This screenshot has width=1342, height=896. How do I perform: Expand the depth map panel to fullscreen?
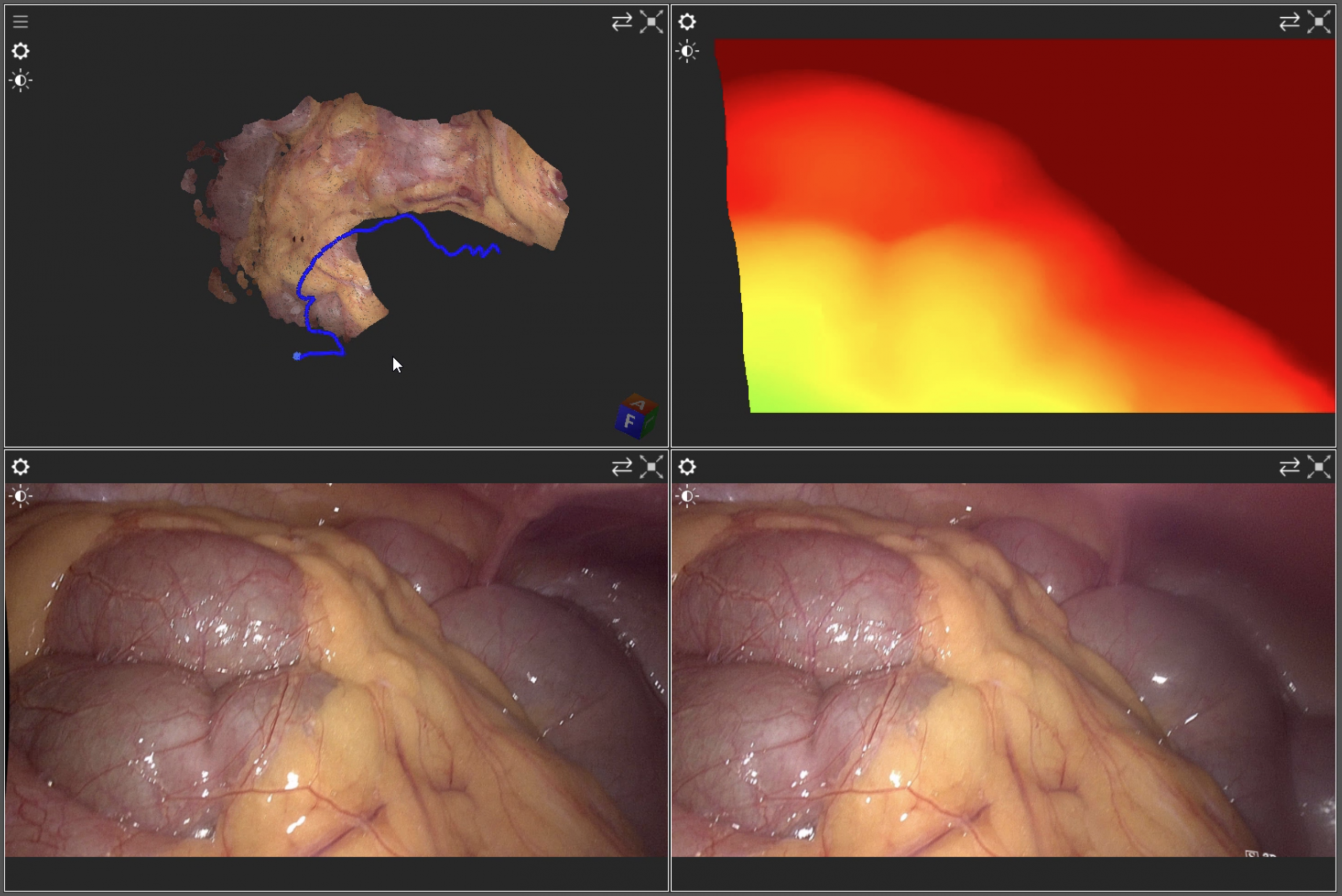click(x=1319, y=23)
